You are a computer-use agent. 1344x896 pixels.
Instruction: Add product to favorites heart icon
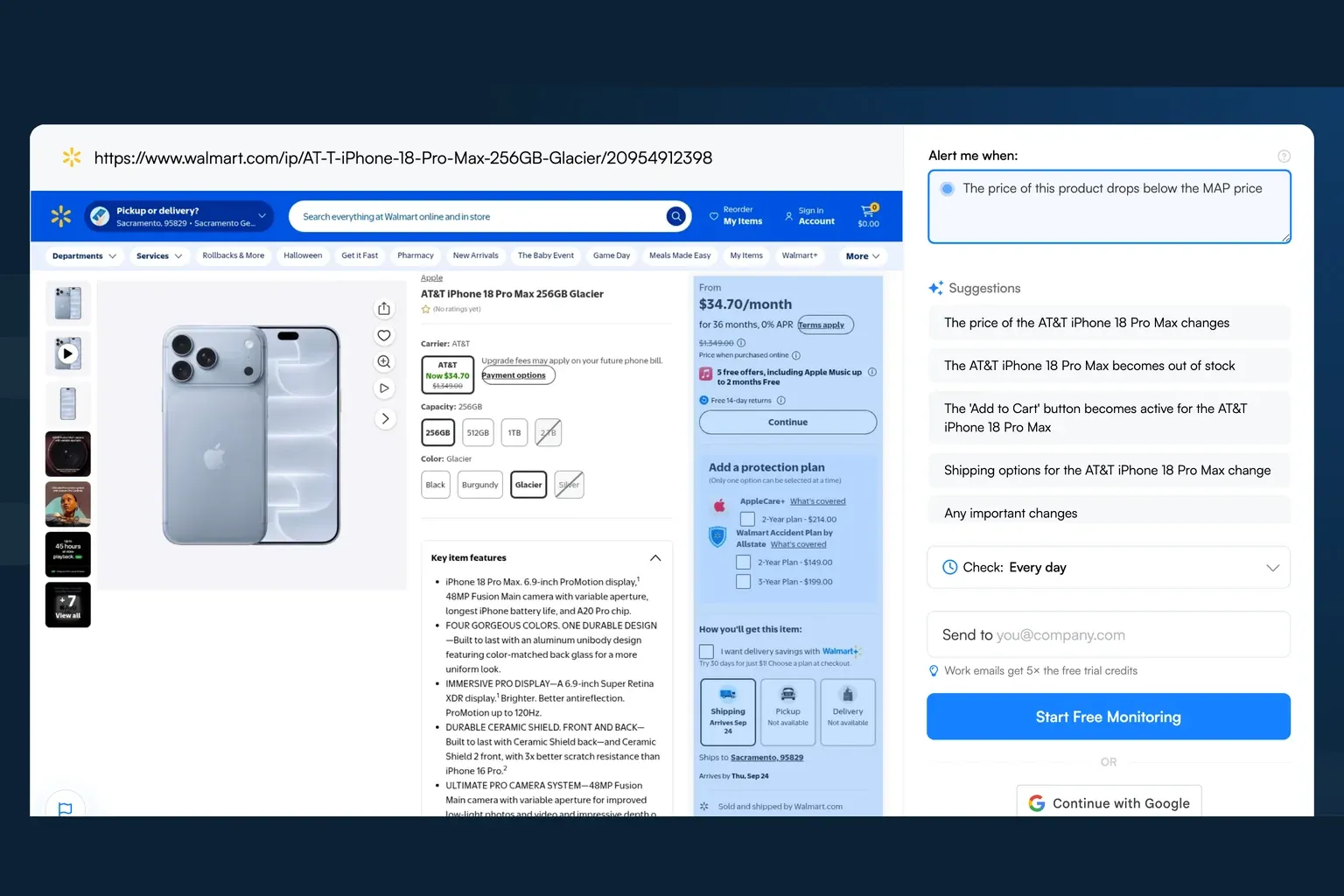[384, 335]
